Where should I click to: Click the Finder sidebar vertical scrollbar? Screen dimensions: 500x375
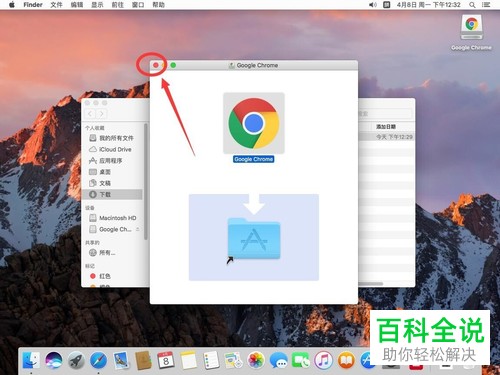click(145, 182)
